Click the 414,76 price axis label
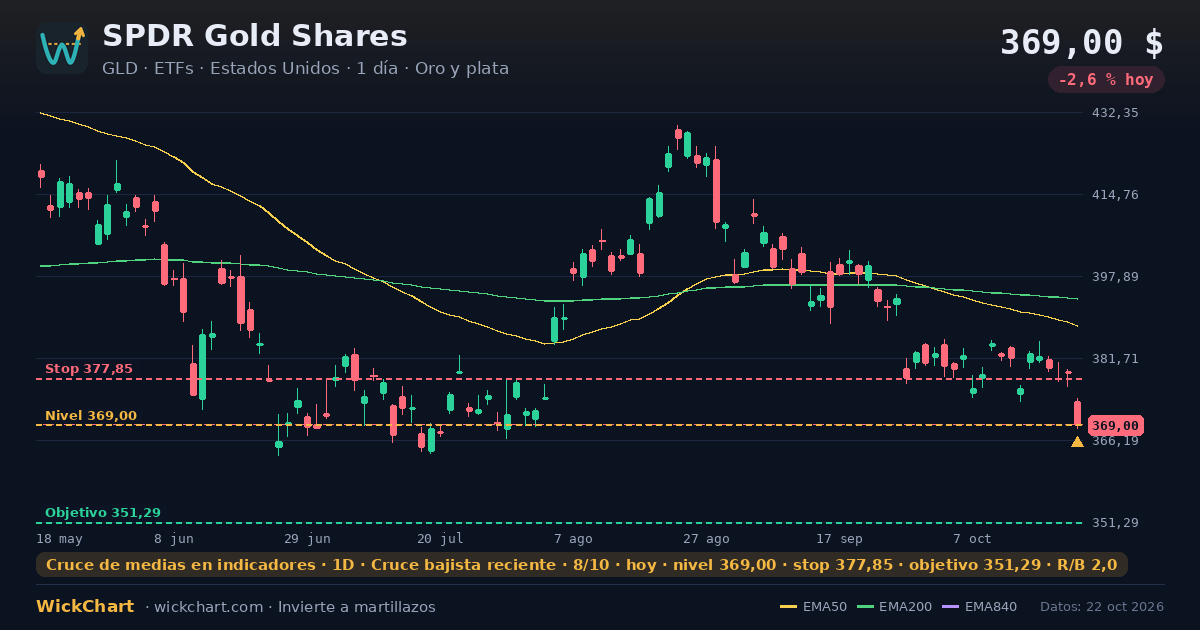 [x=1114, y=195]
